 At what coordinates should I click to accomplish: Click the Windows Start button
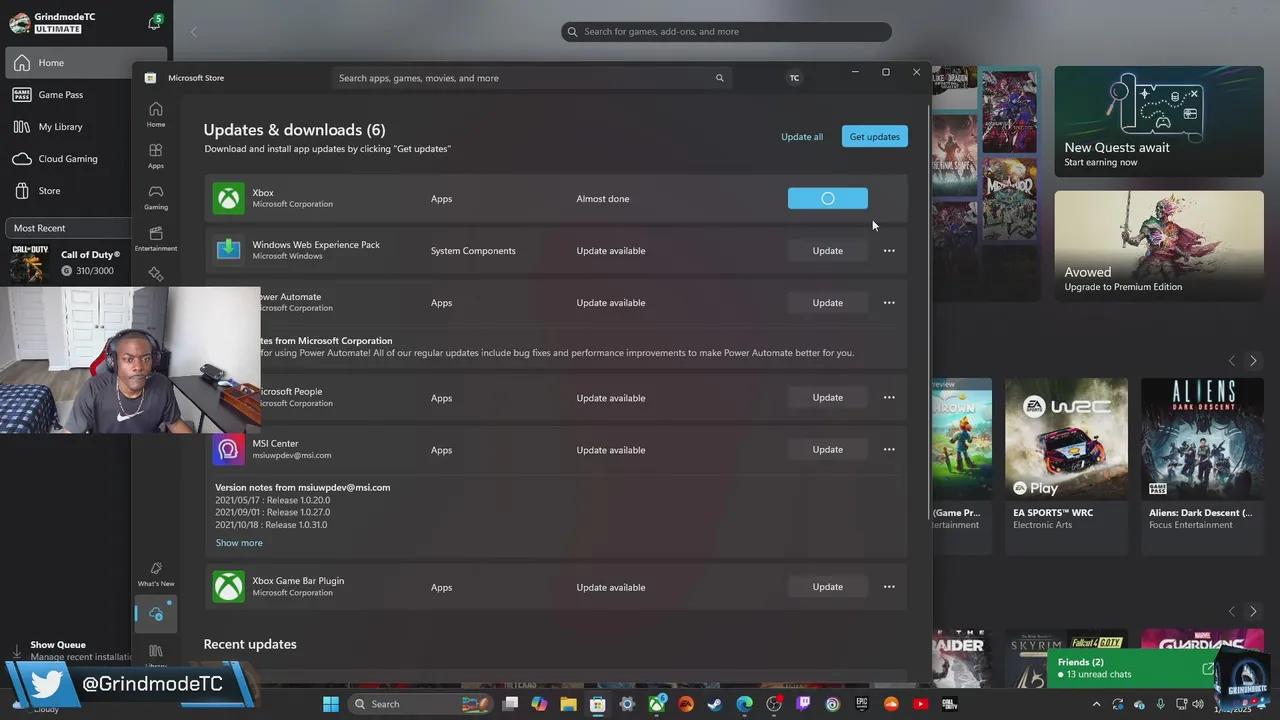click(331, 704)
